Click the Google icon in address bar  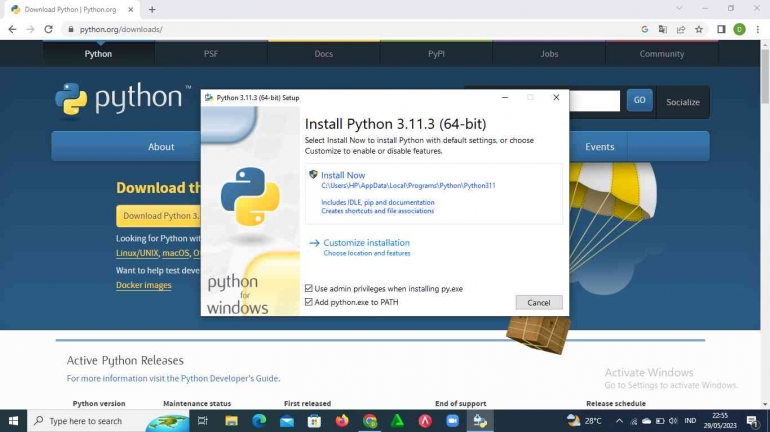click(x=644, y=29)
